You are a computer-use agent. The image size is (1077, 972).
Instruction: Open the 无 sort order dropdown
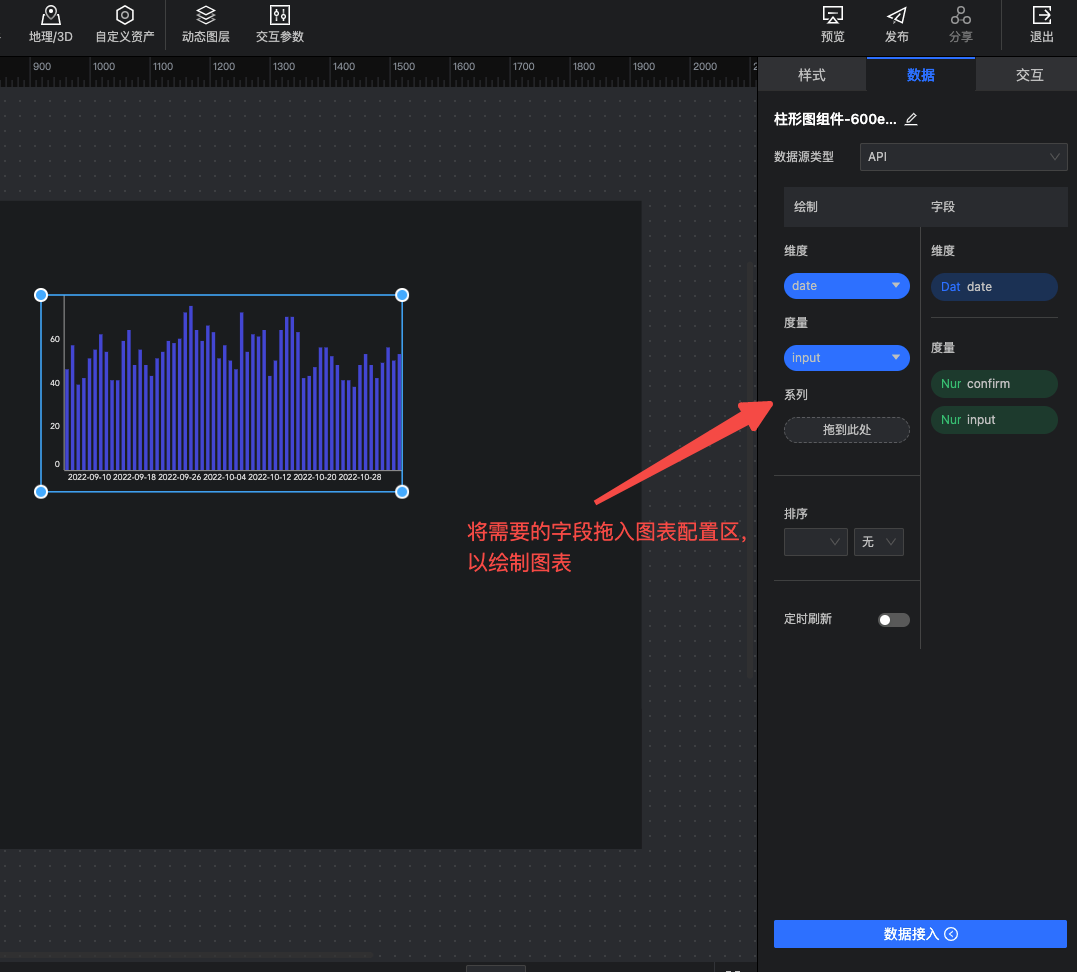878,542
